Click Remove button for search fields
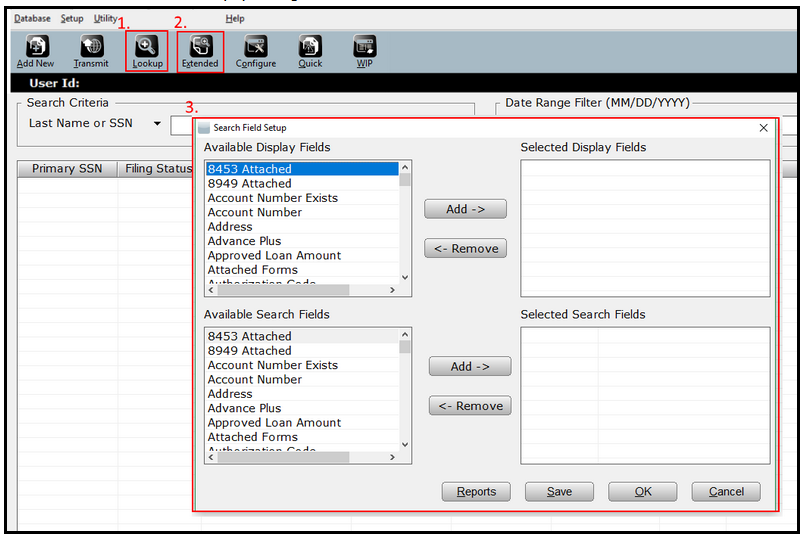The height and width of the screenshot is (537, 804). click(x=470, y=406)
